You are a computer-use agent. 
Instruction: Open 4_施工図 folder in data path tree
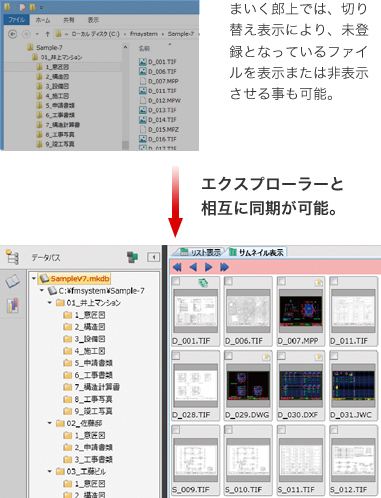tap(85, 351)
